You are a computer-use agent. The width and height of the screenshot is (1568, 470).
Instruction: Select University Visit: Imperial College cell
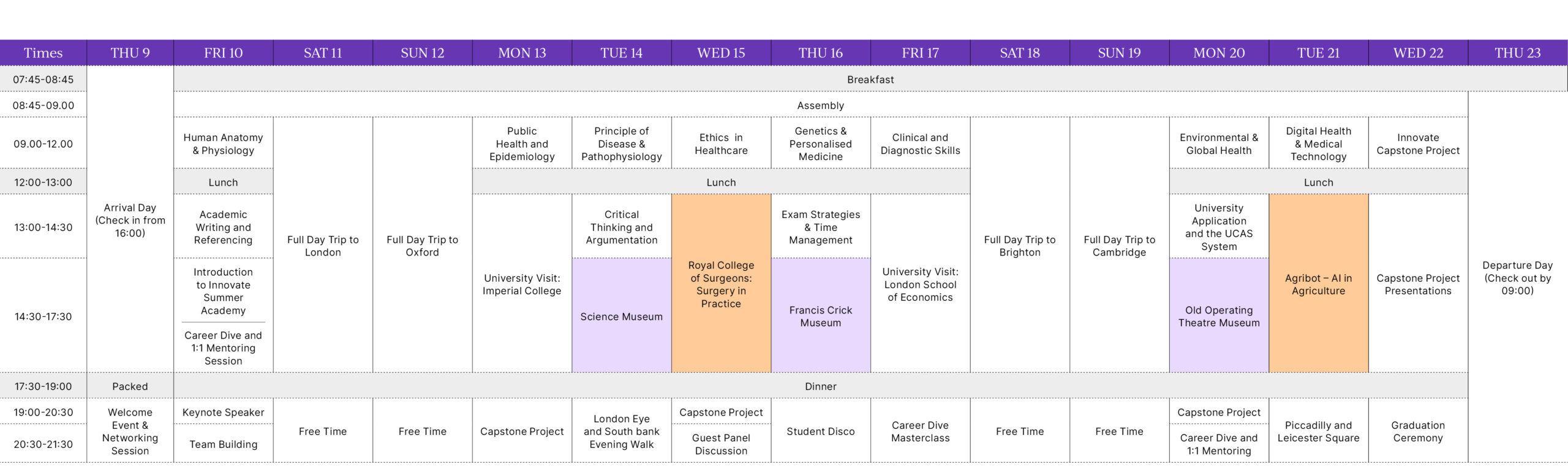click(521, 284)
